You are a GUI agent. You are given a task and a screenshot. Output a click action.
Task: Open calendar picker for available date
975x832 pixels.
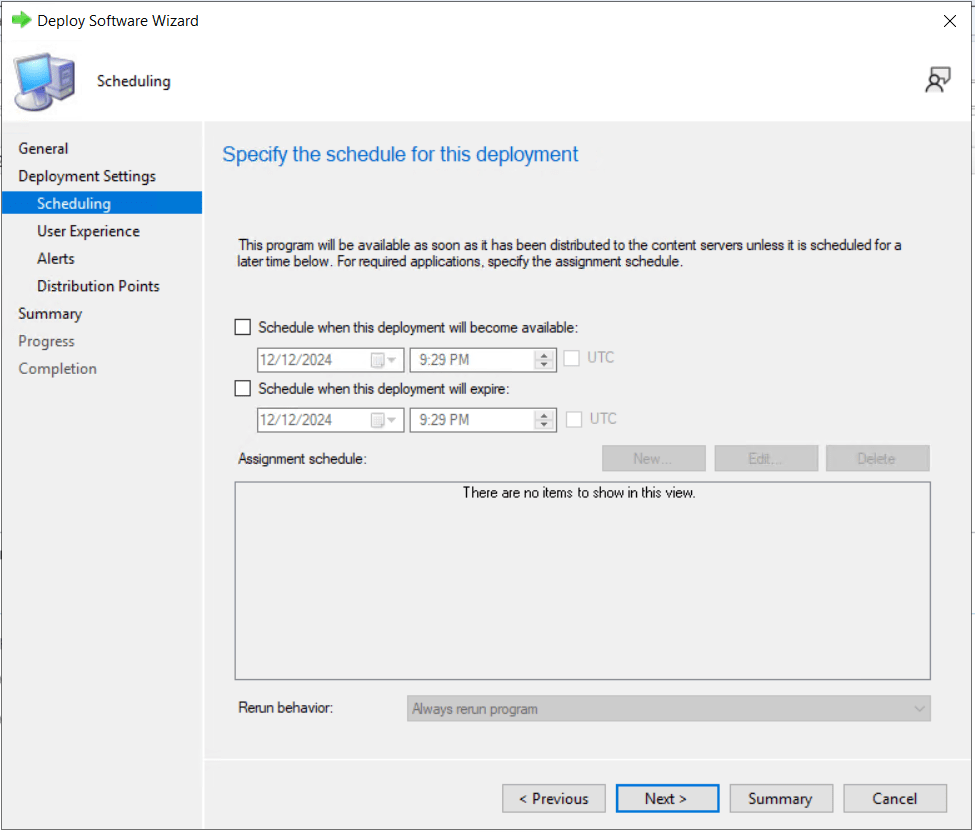coord(384,360)
